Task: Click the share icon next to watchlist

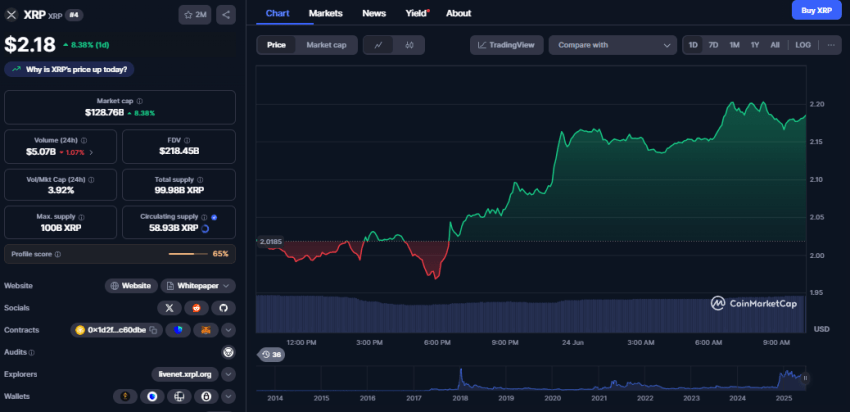Action: [226, 14]
